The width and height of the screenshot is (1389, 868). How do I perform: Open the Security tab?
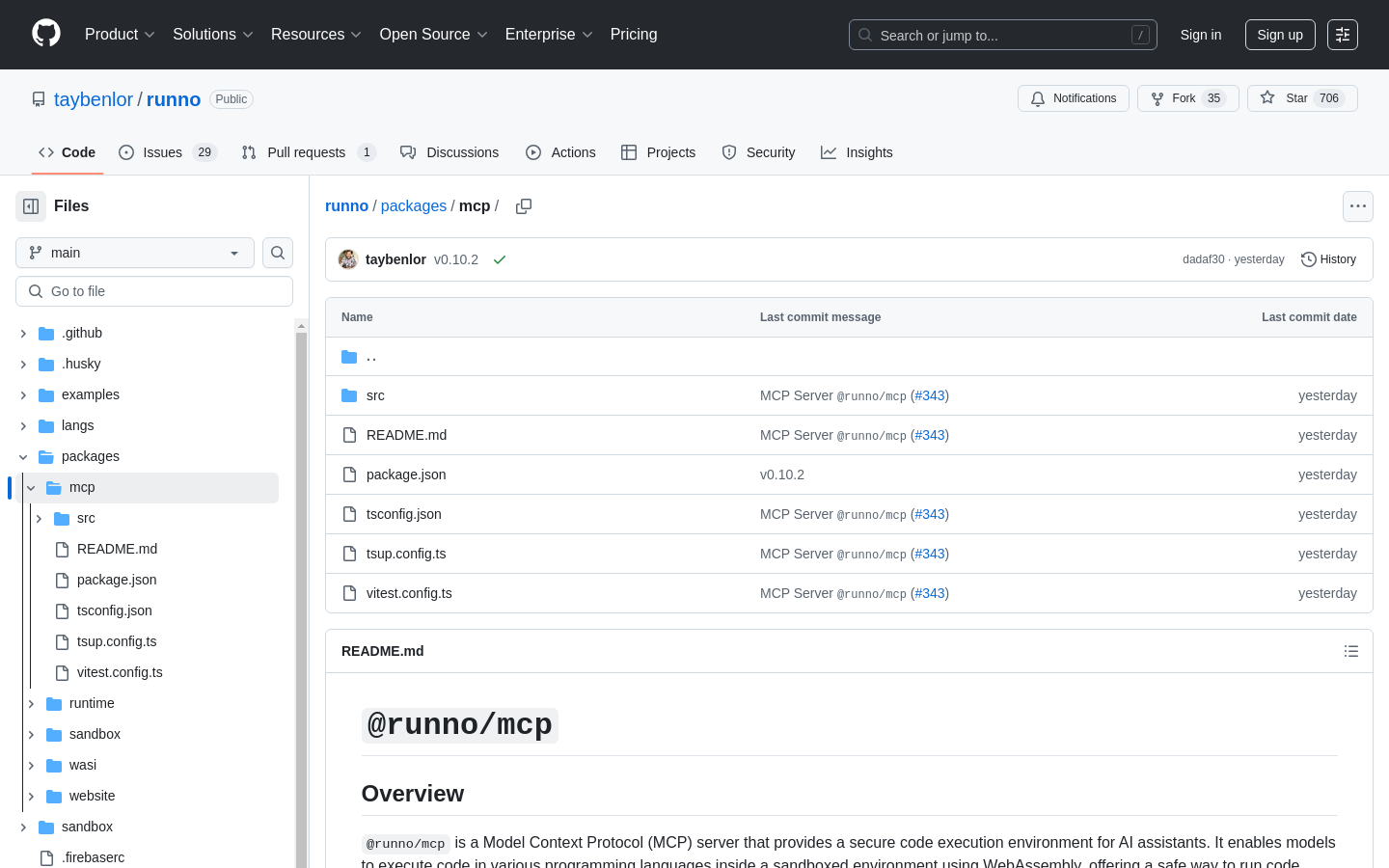coord(758,152)
